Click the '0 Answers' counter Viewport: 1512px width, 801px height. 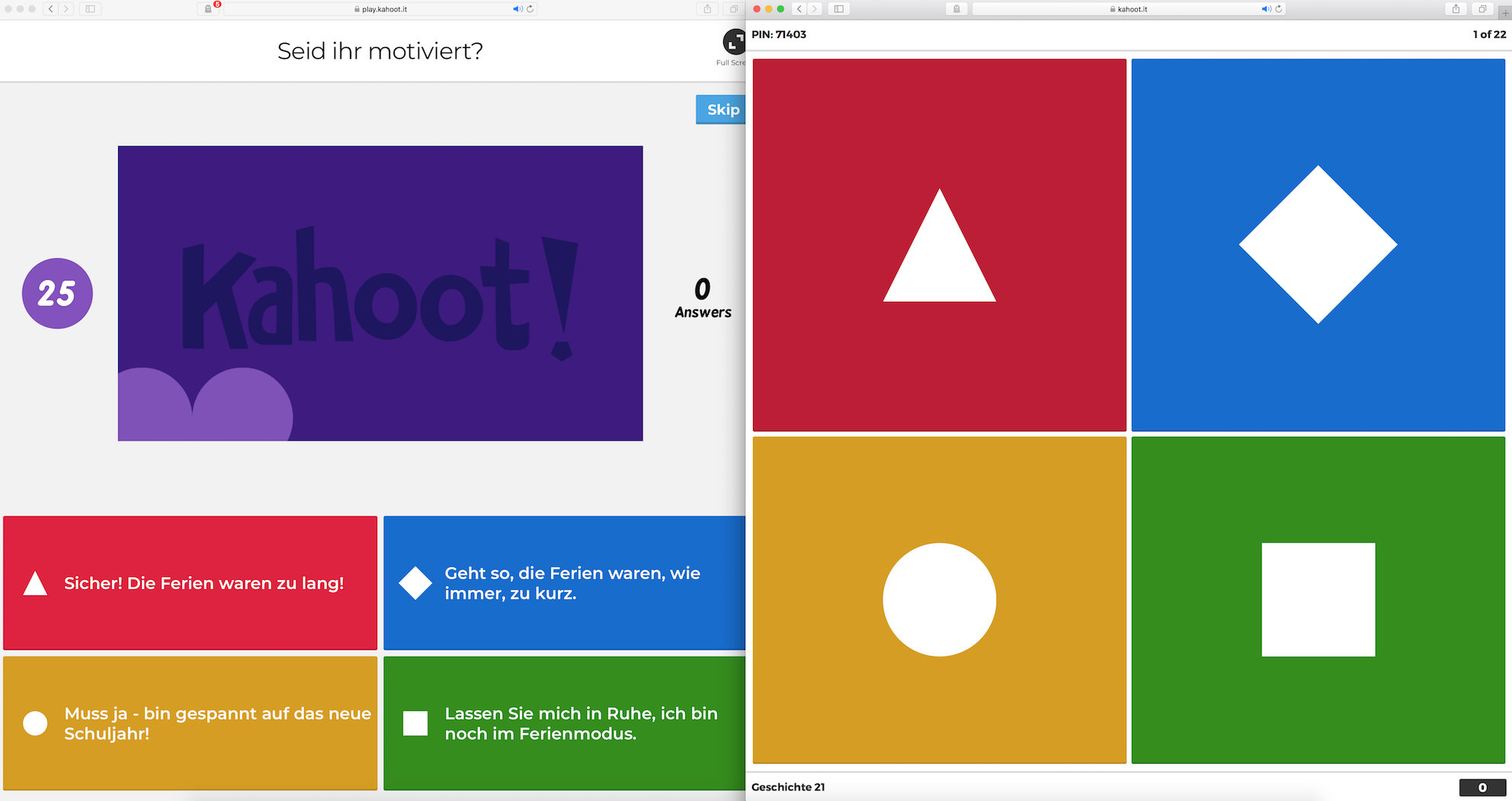tap(703, 298)
